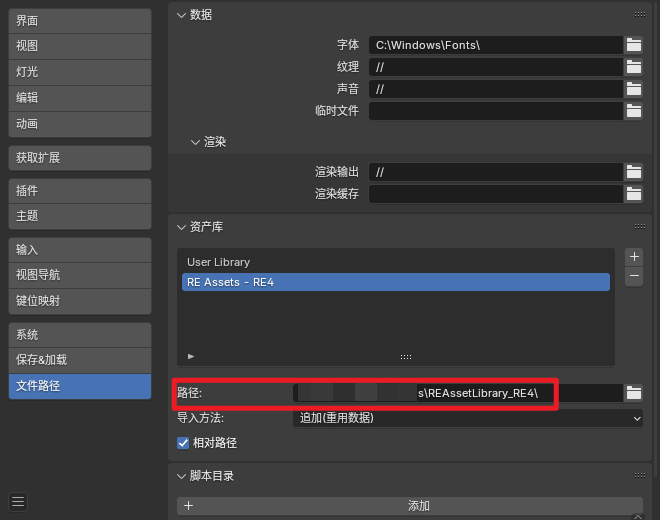The height and width of the screenshot is (520, 660).
Task: Open the 主题 section
Action: pos(80,217)
